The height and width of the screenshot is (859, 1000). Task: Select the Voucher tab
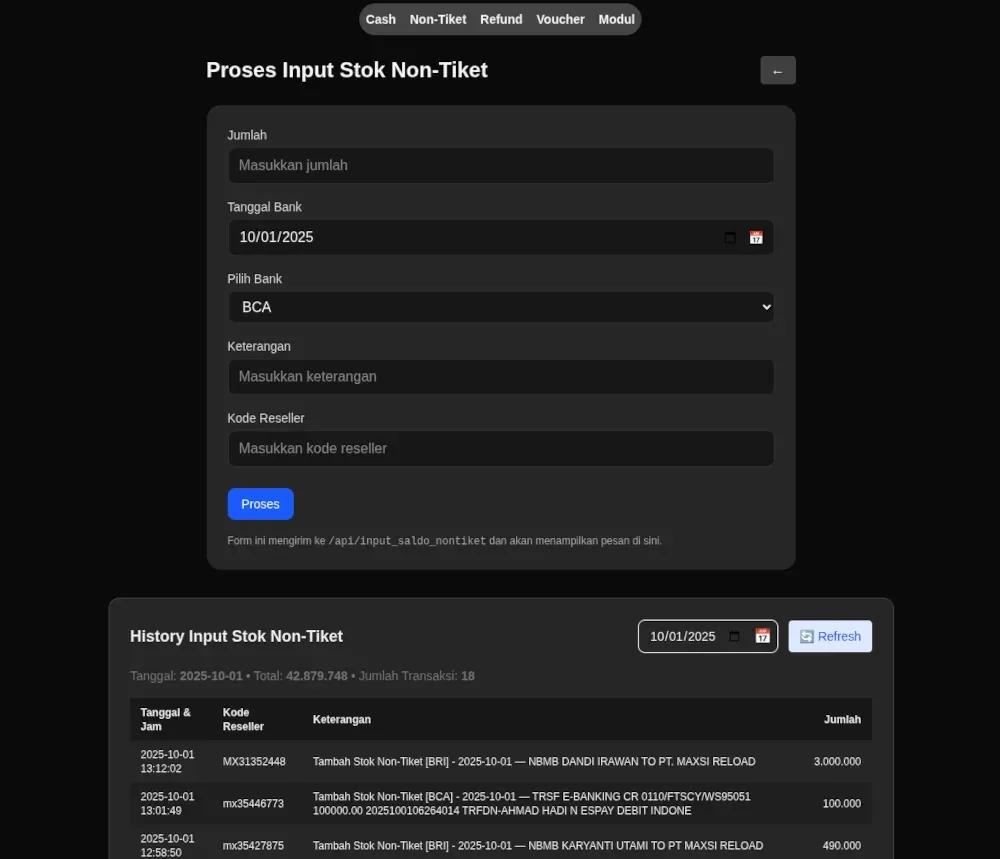point(560,19)
